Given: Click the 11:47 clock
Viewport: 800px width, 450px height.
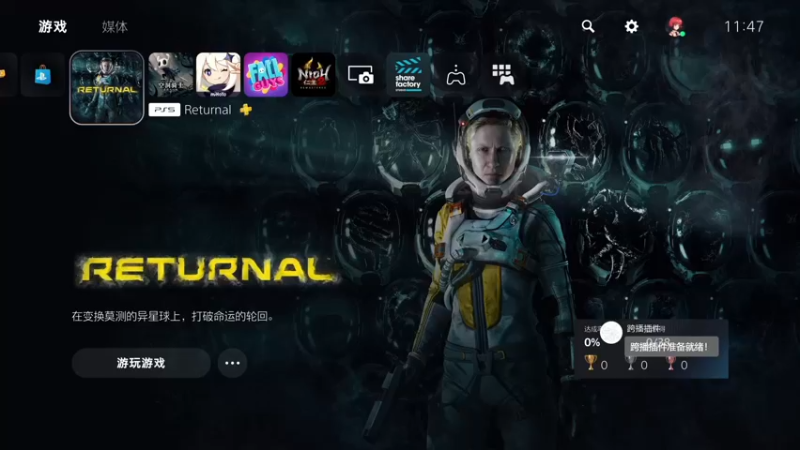Looking at the screenshot, I should point(744,27).
